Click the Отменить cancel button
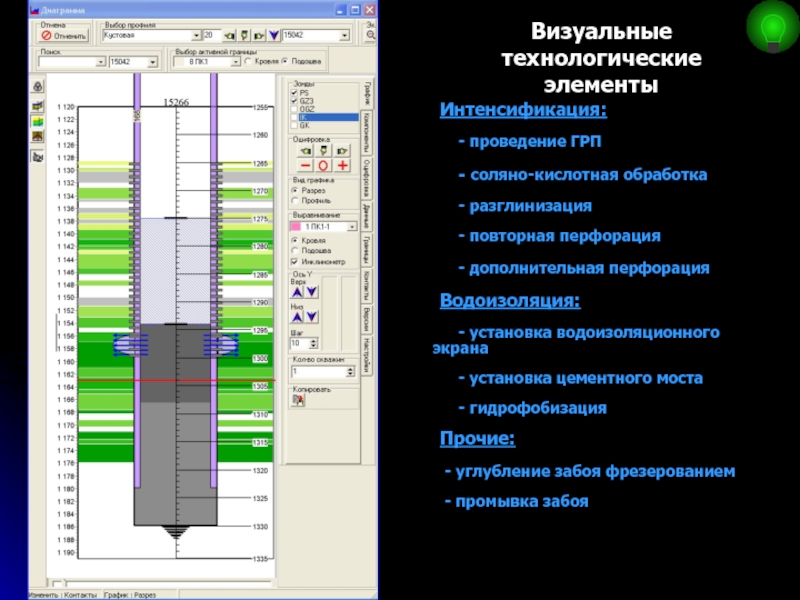 pos(63,35)
